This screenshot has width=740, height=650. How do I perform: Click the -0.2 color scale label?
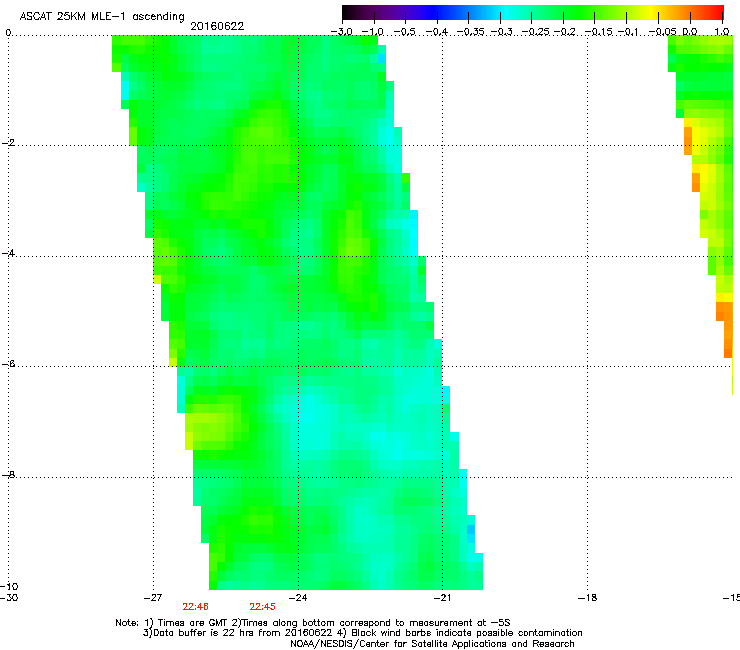565,32
